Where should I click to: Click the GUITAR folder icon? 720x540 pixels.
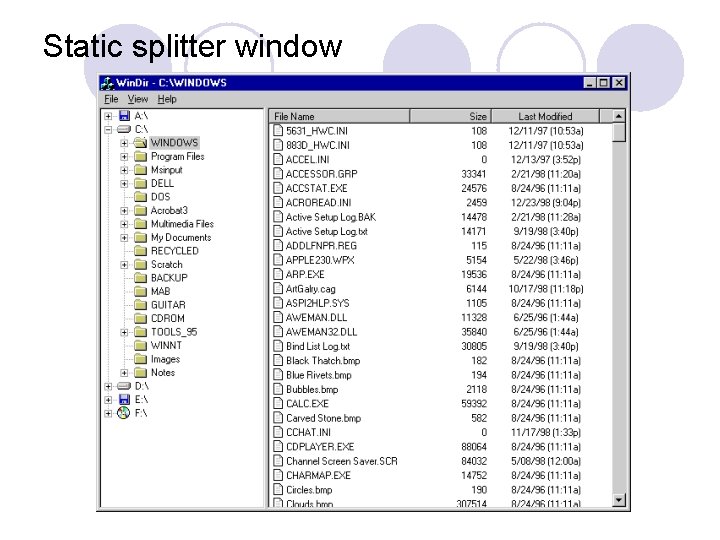pos(140,305)
